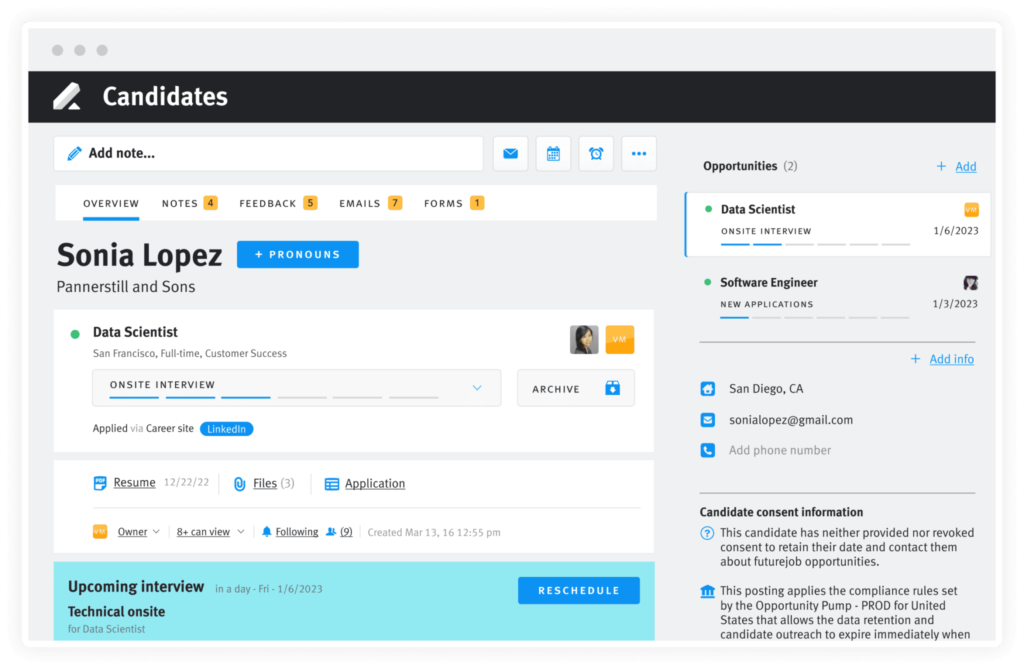The height and width of the screenshot is (669, 1024).
Task: Click the orange VM icon next to Owner
Action: tap(100, 532)
